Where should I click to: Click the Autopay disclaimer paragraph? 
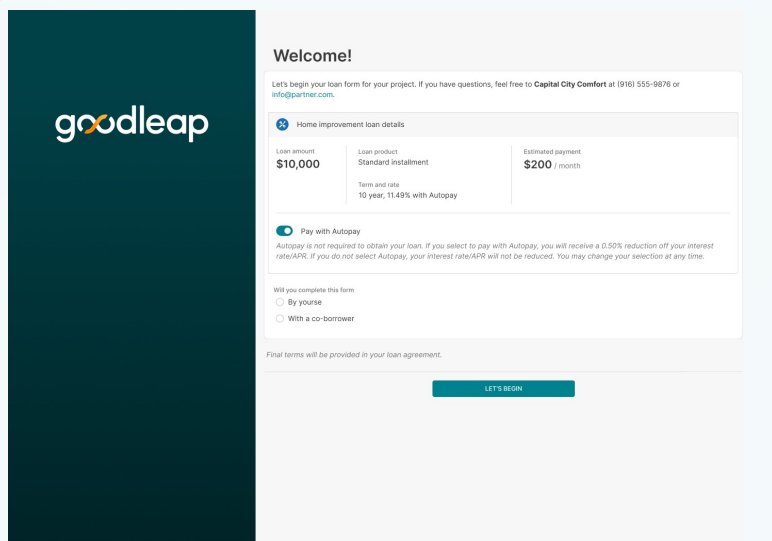[x=495, y=251]
